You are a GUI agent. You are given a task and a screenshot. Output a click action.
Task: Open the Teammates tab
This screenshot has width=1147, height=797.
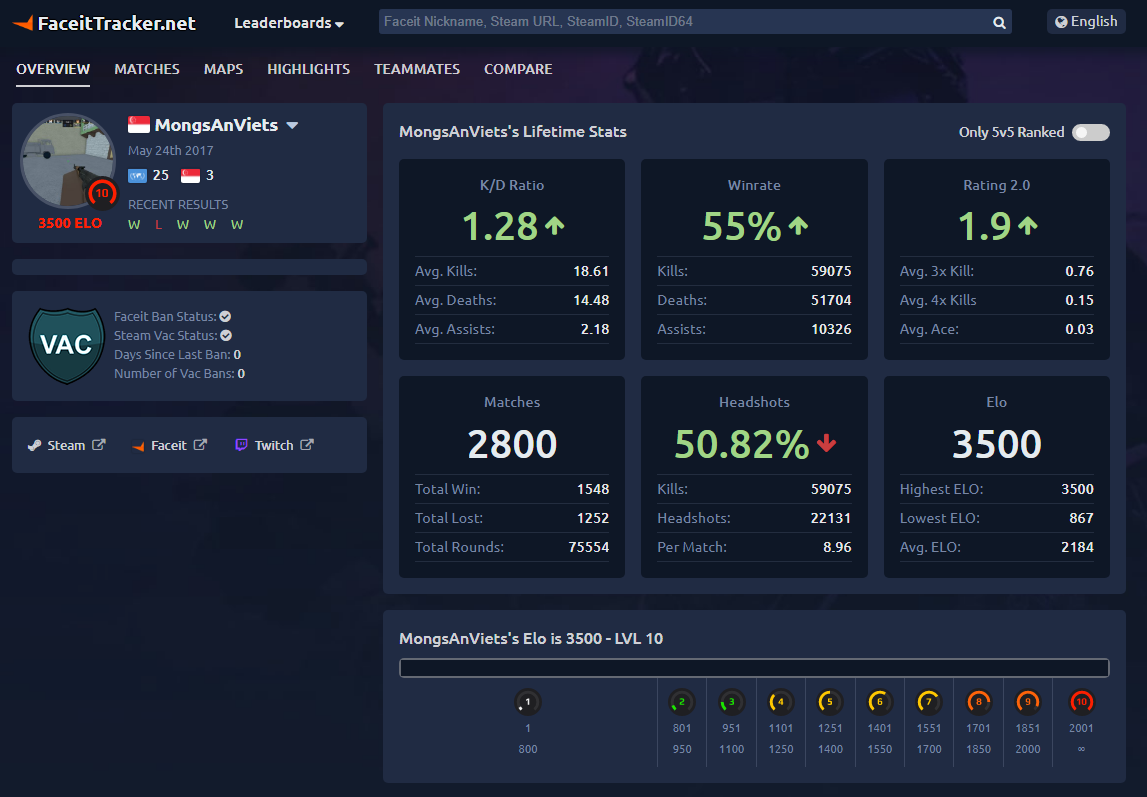(417, 69)
